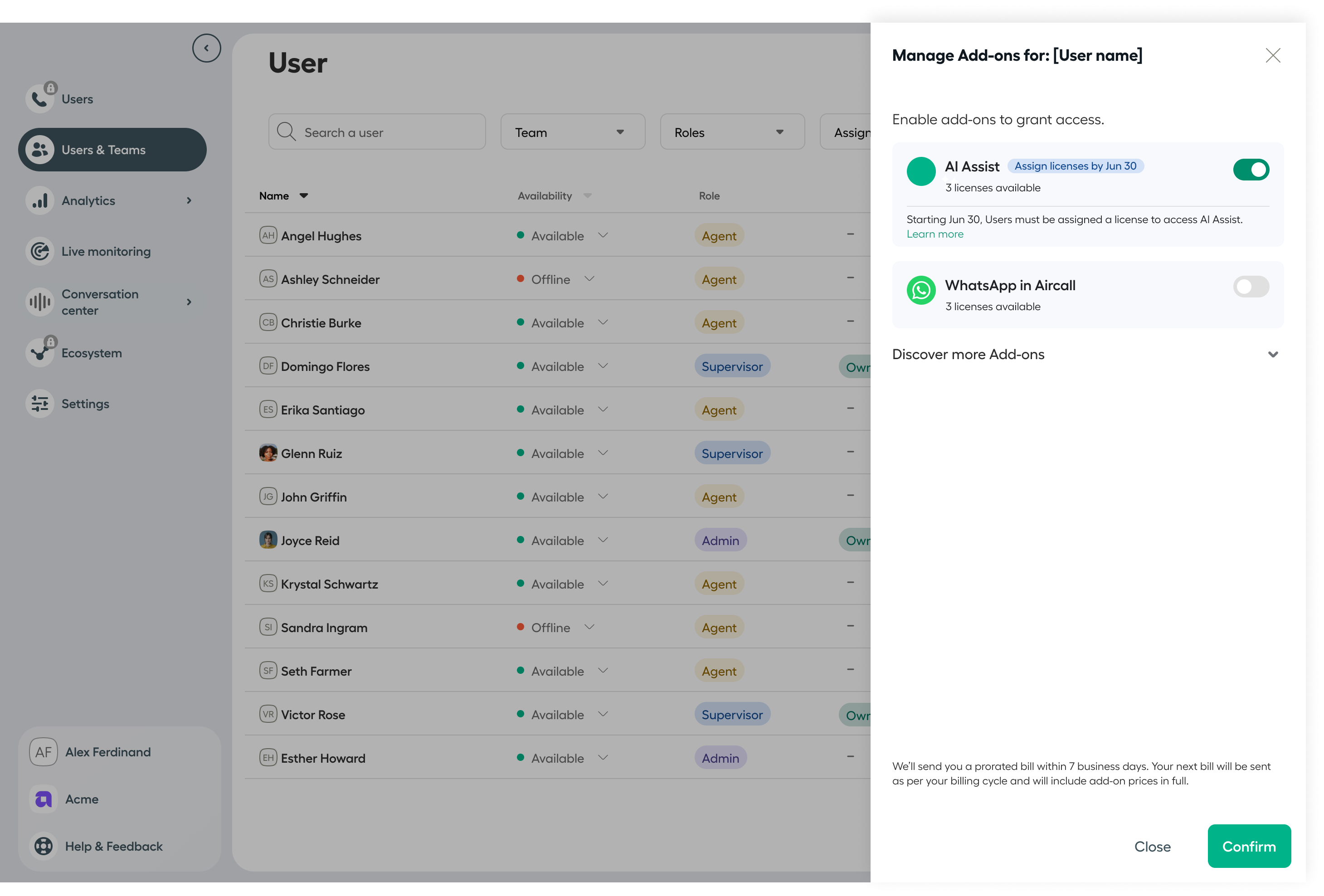The height and width of the screenshot is (896, 1324).
Task: Expand Discover more Add-ons section
Action: coord(1273,354)
